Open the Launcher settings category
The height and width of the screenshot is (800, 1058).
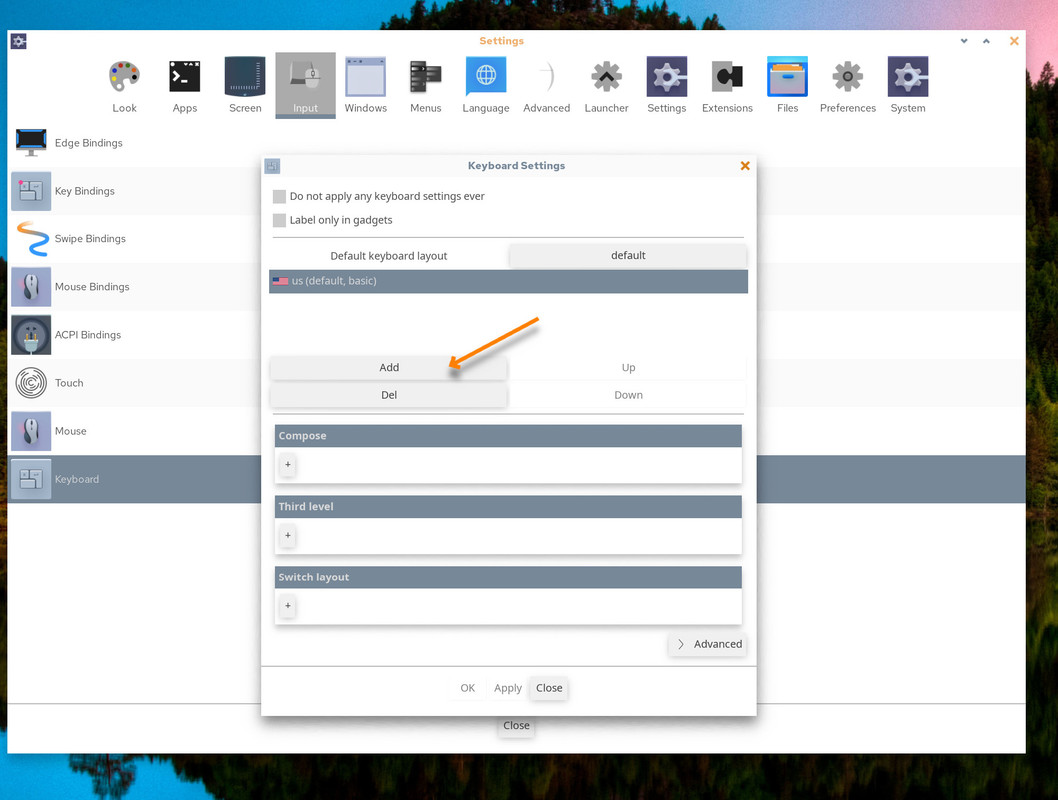click(607, 85)
